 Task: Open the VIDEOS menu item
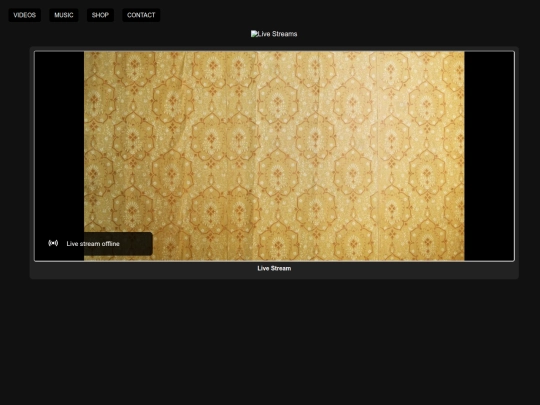(x=24, y=15)
